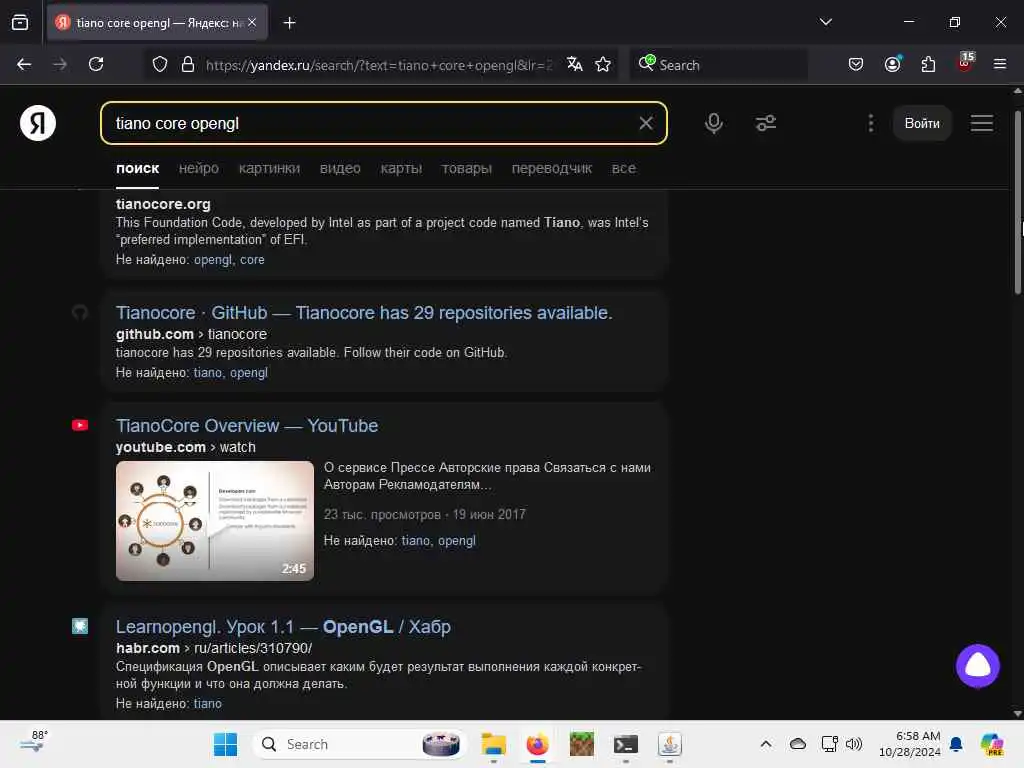This screenshot has width=1024, height=768.
Task: Show hidden system tray icons
Action: (x=765, y=744)
